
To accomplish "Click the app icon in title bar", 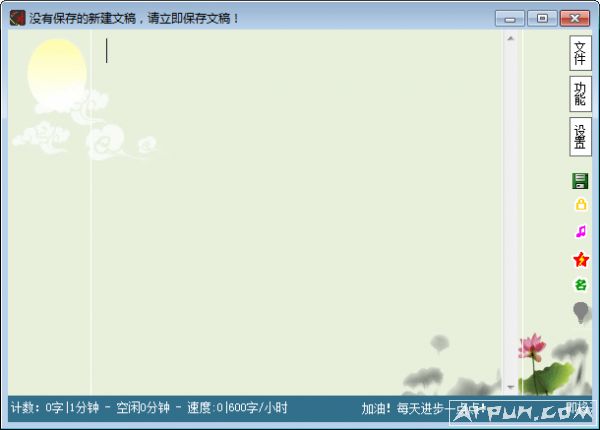I will pos(17,18).
